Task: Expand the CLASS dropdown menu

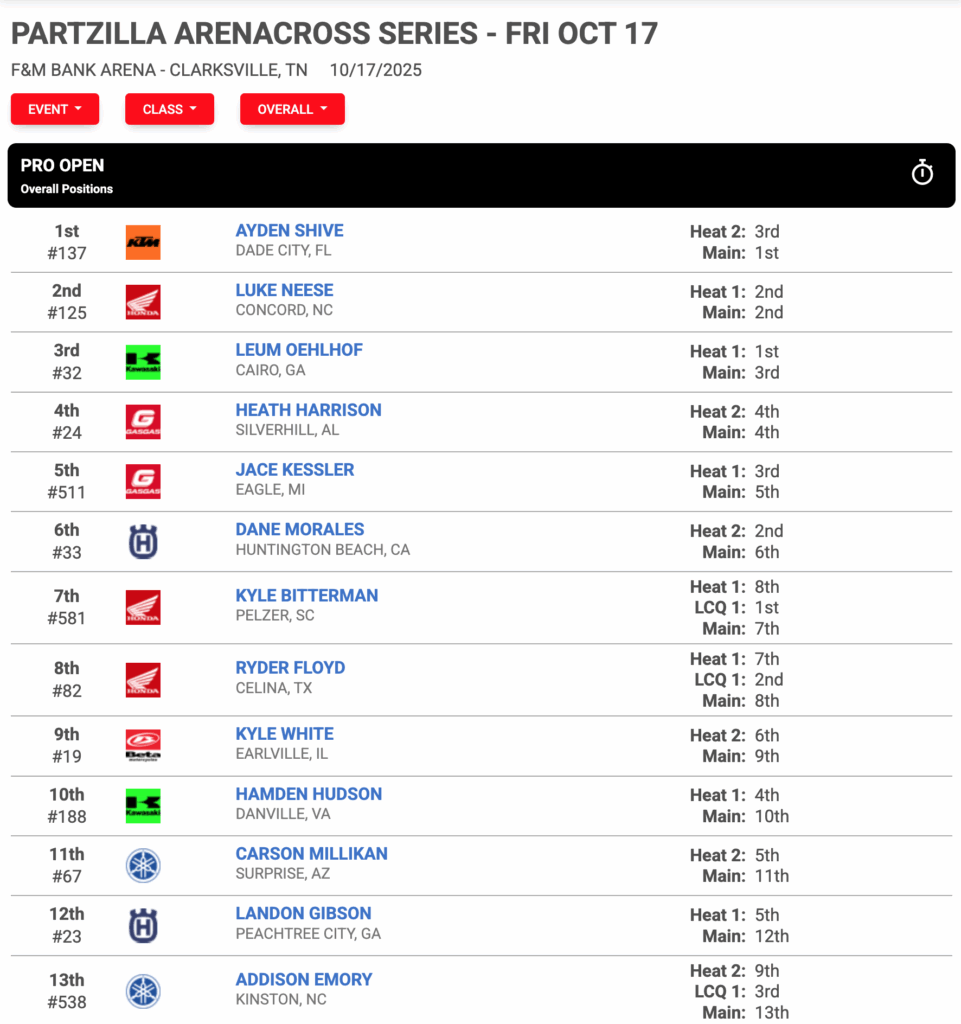Action: point(170,109)
